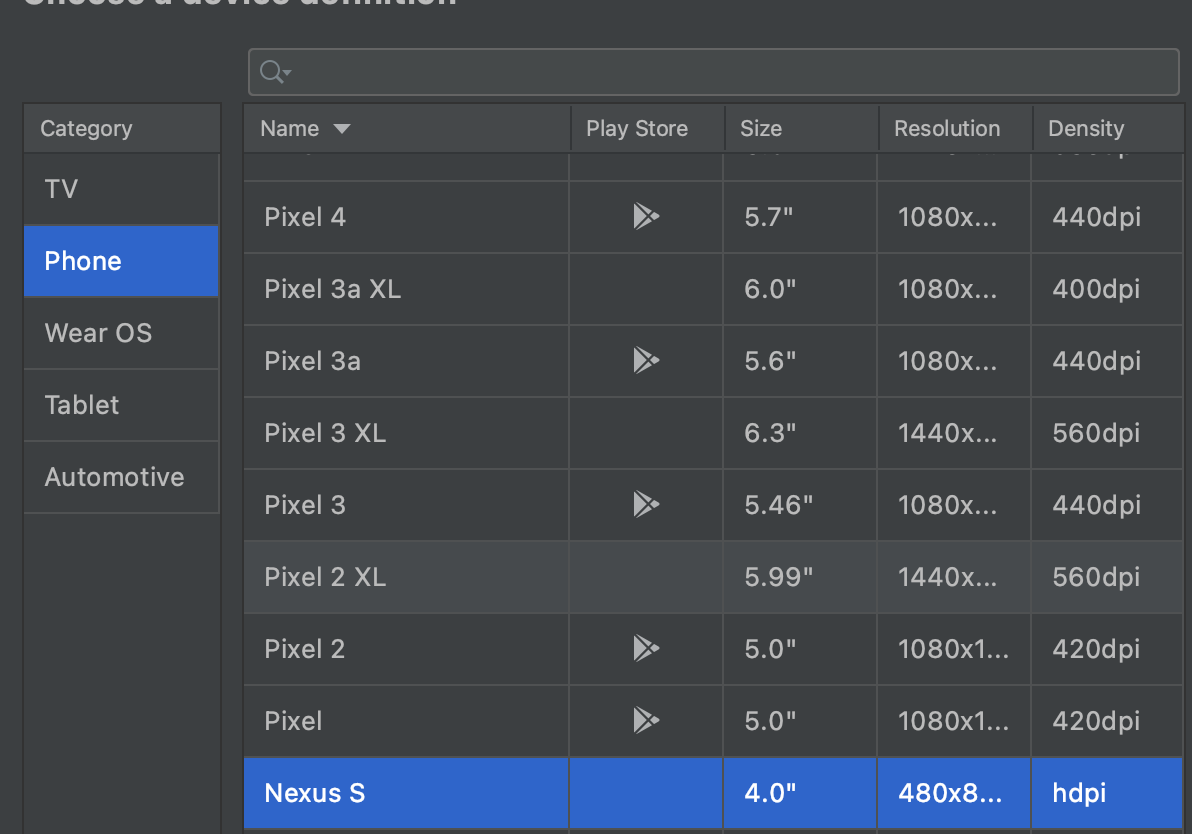
Task: Click the 6.3" size cell
Action: [x=800, y=433]
